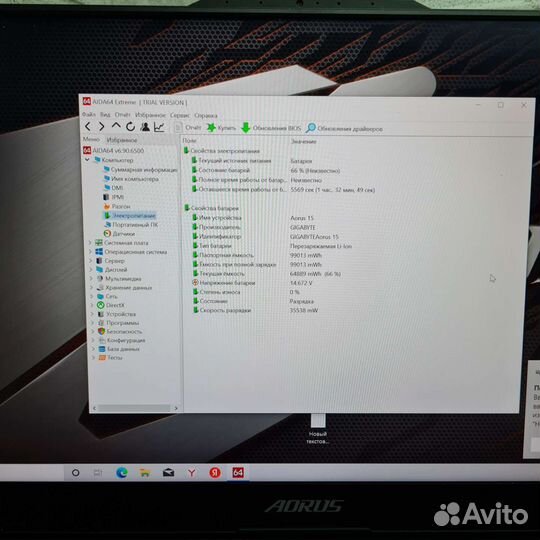Open the user manager toolbar icon

coord(145,127)
